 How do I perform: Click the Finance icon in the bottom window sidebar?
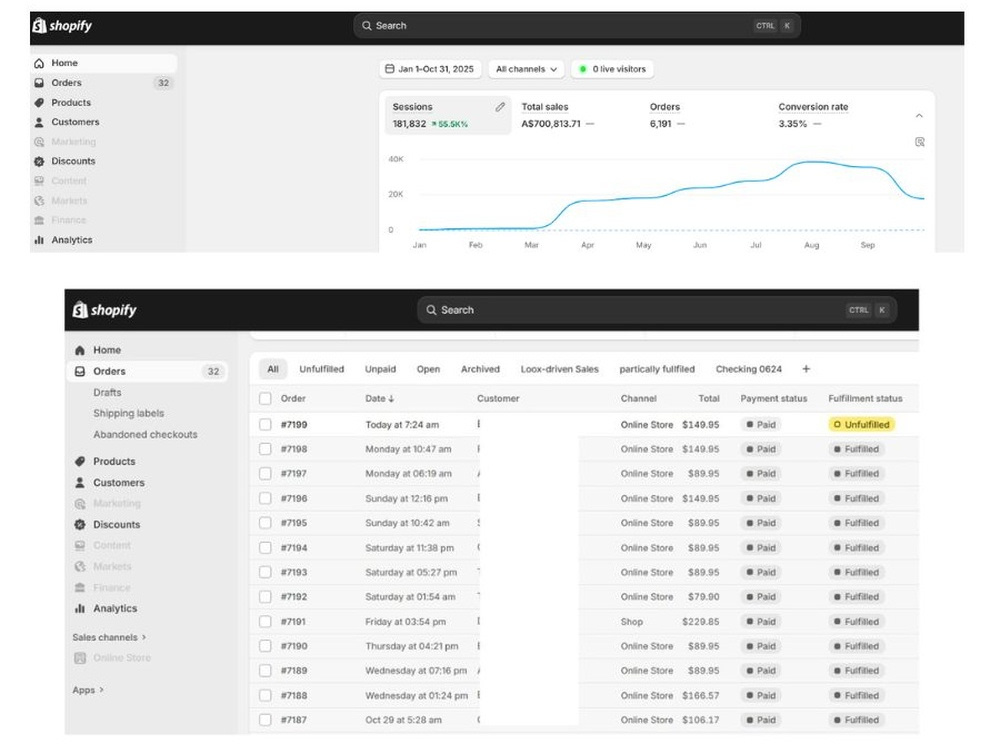pyautogui.click(x=80, y=587)
